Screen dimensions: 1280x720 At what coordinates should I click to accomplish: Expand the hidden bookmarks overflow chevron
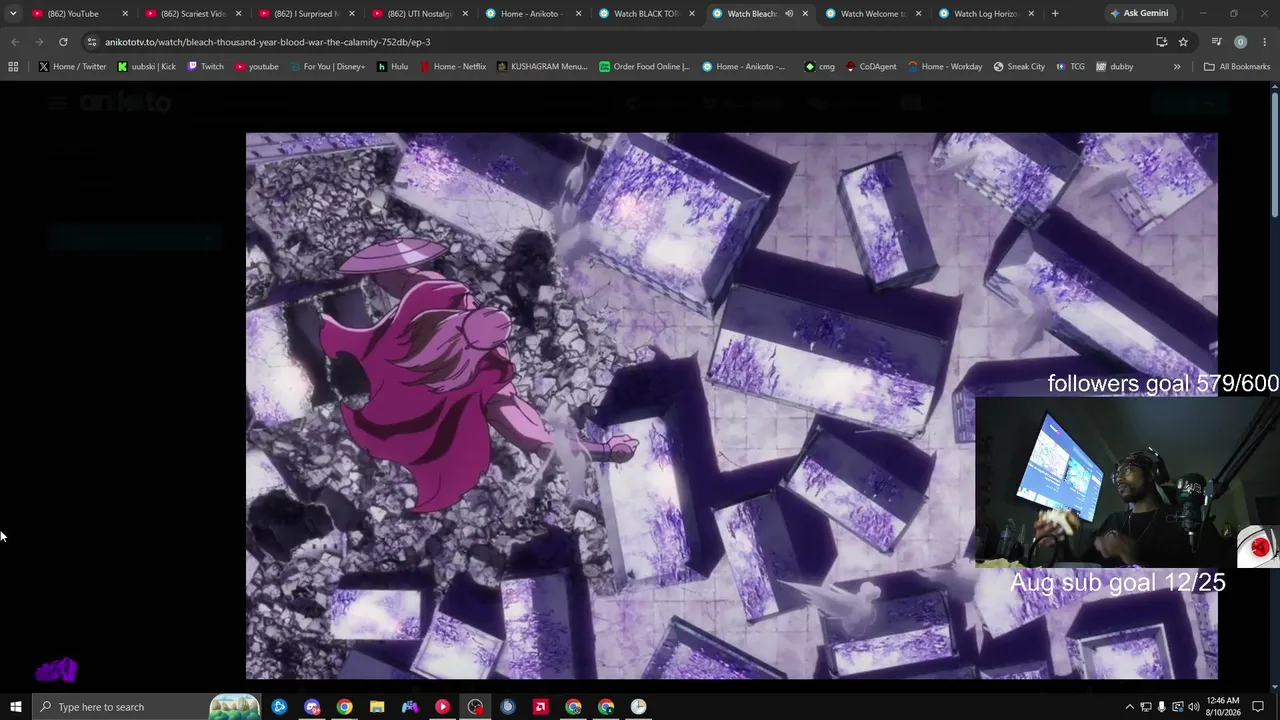1177,66
